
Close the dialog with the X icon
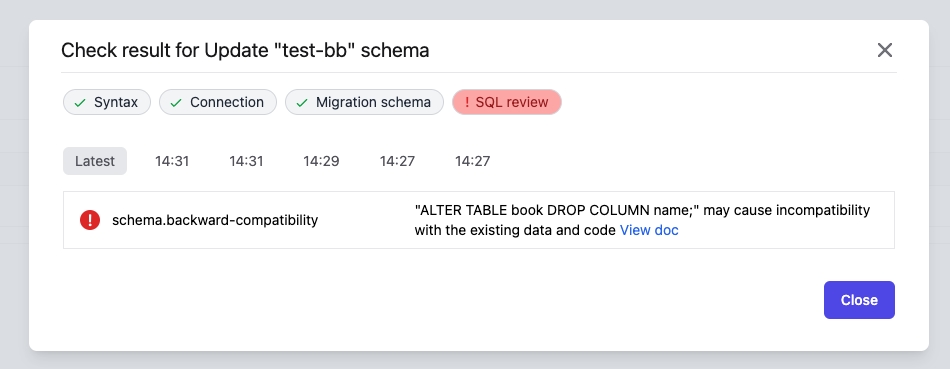pos(885,50)
